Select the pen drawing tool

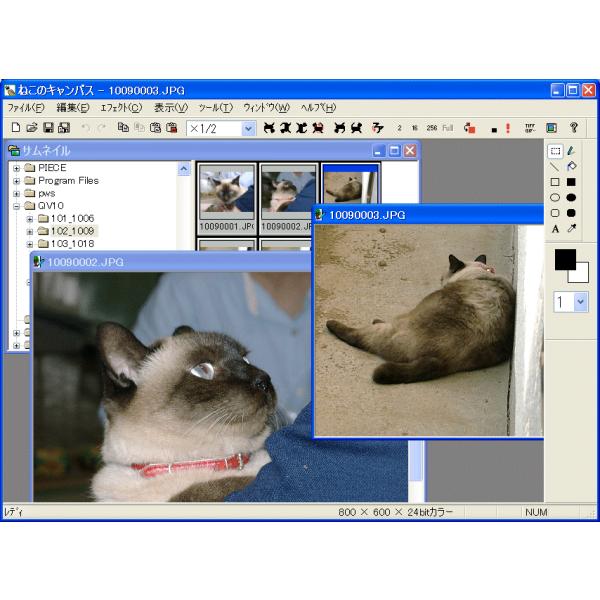[571, 151]
